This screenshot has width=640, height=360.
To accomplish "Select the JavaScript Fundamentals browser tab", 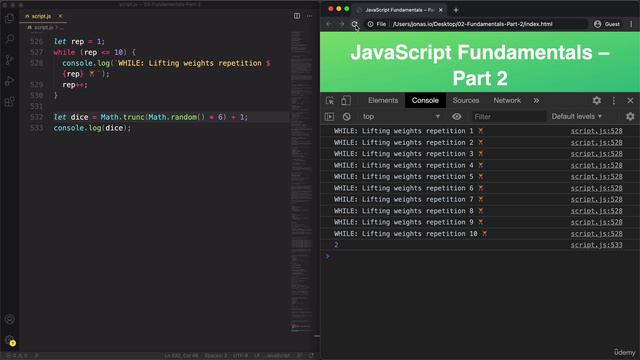I will [399, 10].
